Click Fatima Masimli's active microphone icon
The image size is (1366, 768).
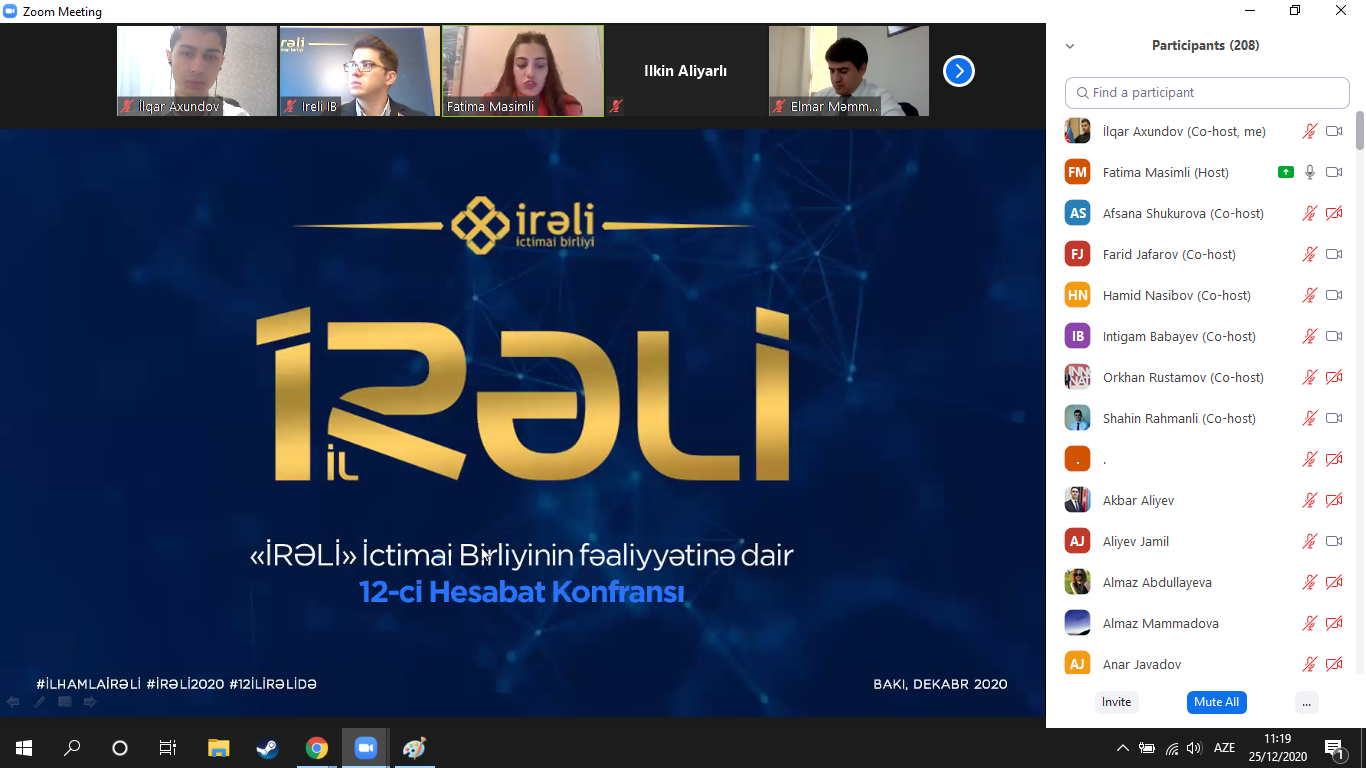pos(1310,172)
